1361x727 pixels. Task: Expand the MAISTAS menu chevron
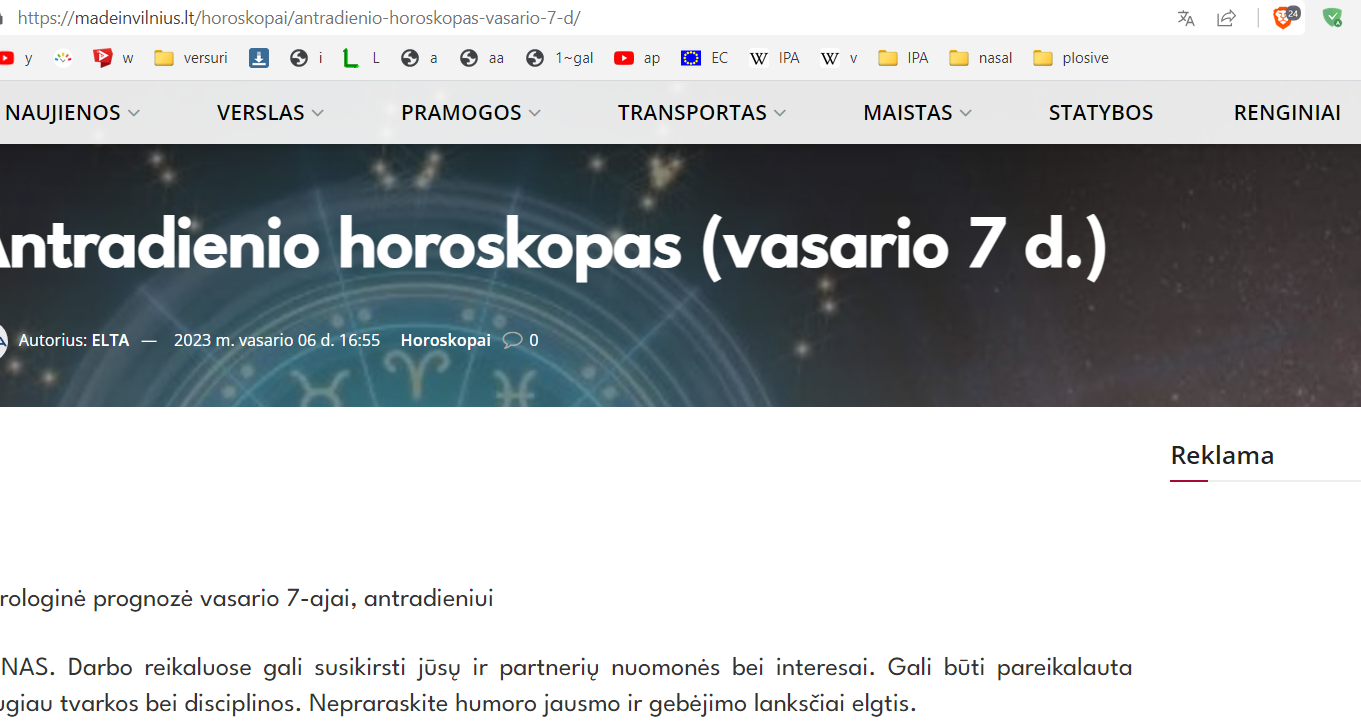[966, 112]
